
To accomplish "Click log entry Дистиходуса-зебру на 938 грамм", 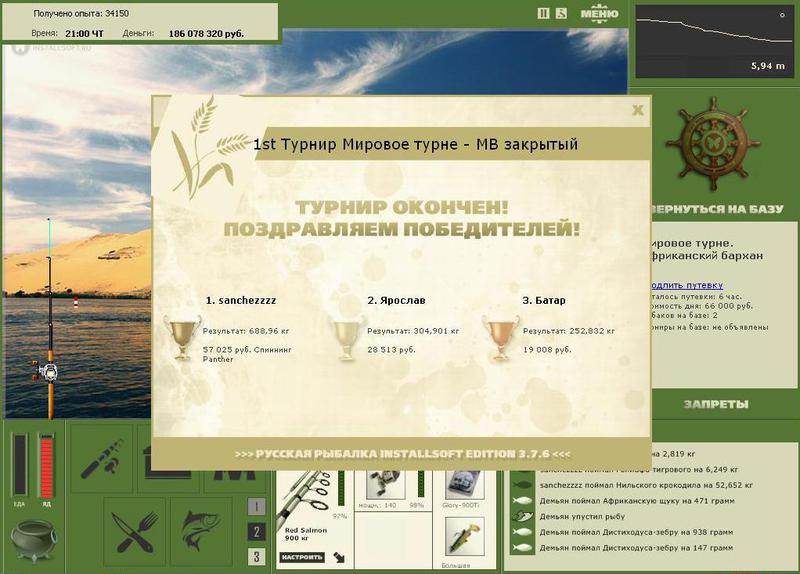I will [636, 532].
